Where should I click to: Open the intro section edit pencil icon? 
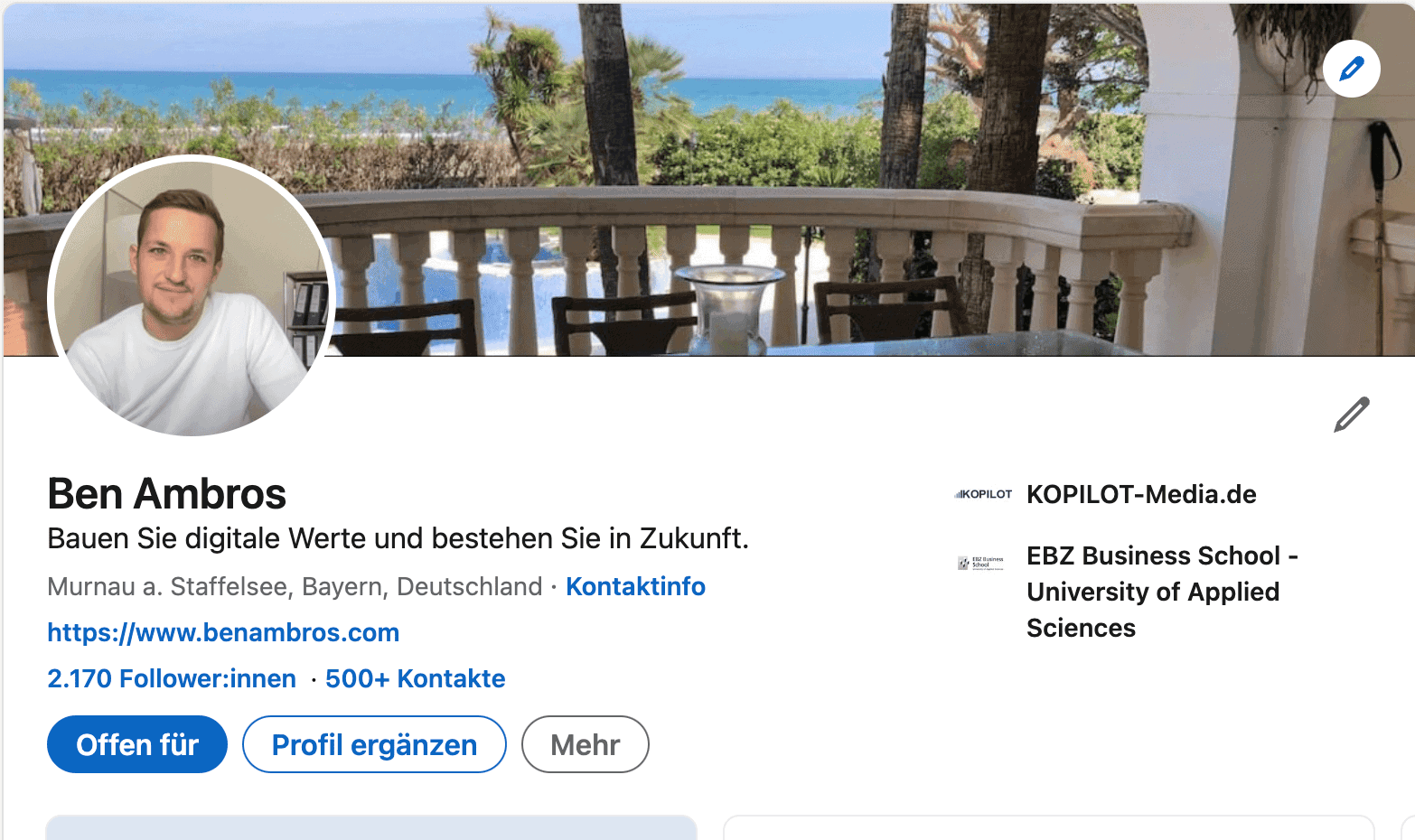[1349, 414]
